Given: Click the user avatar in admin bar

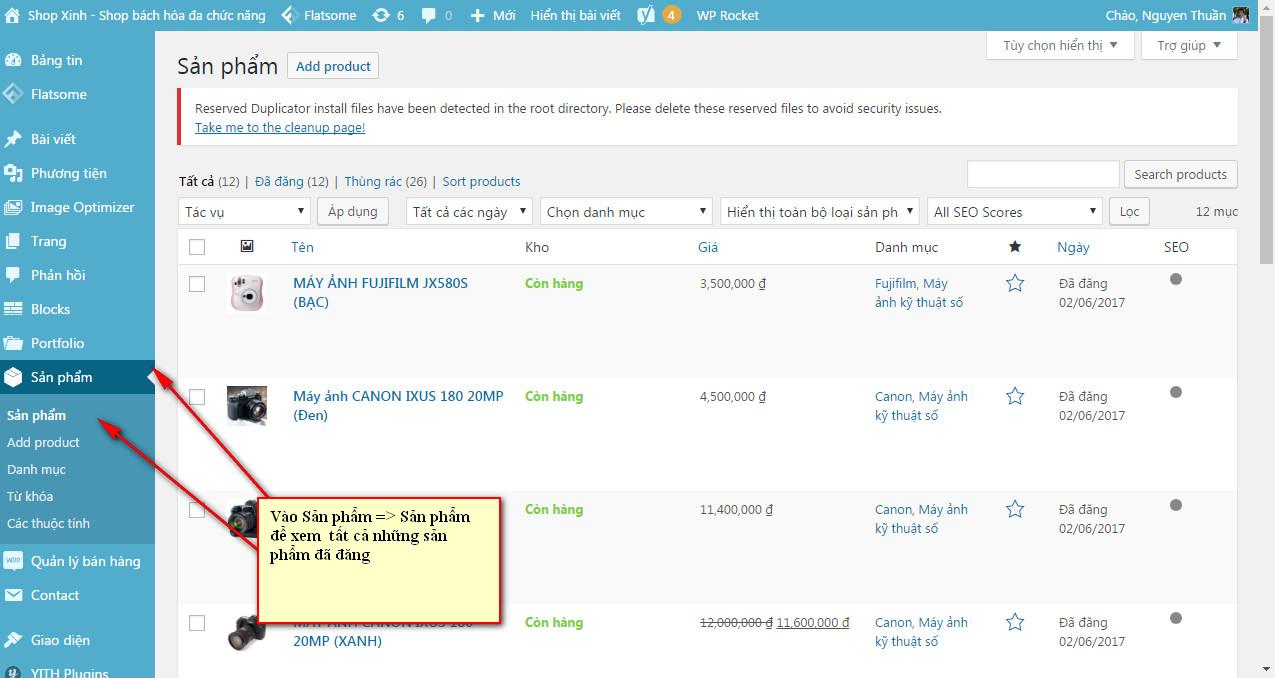Looking at the screenshot, I should click(x=1241, y=15).
